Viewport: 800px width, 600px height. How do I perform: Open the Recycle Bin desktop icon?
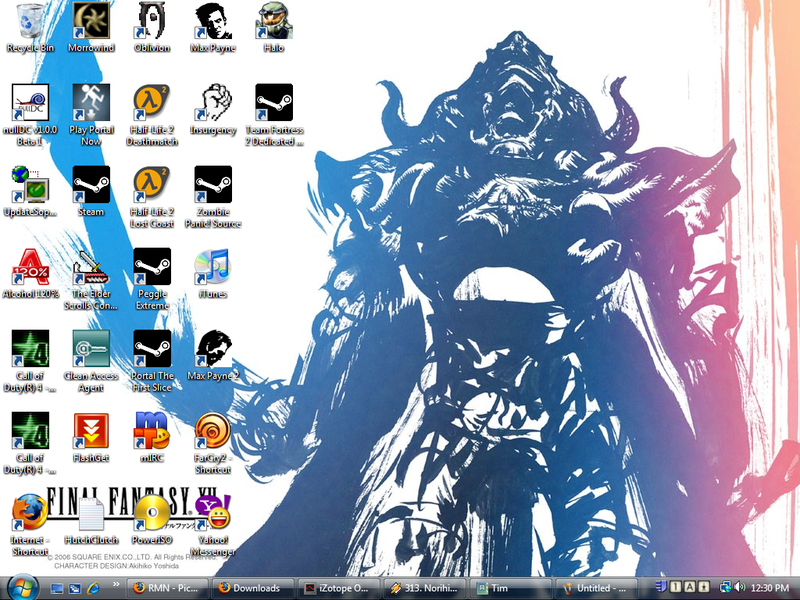pos(30,20)
